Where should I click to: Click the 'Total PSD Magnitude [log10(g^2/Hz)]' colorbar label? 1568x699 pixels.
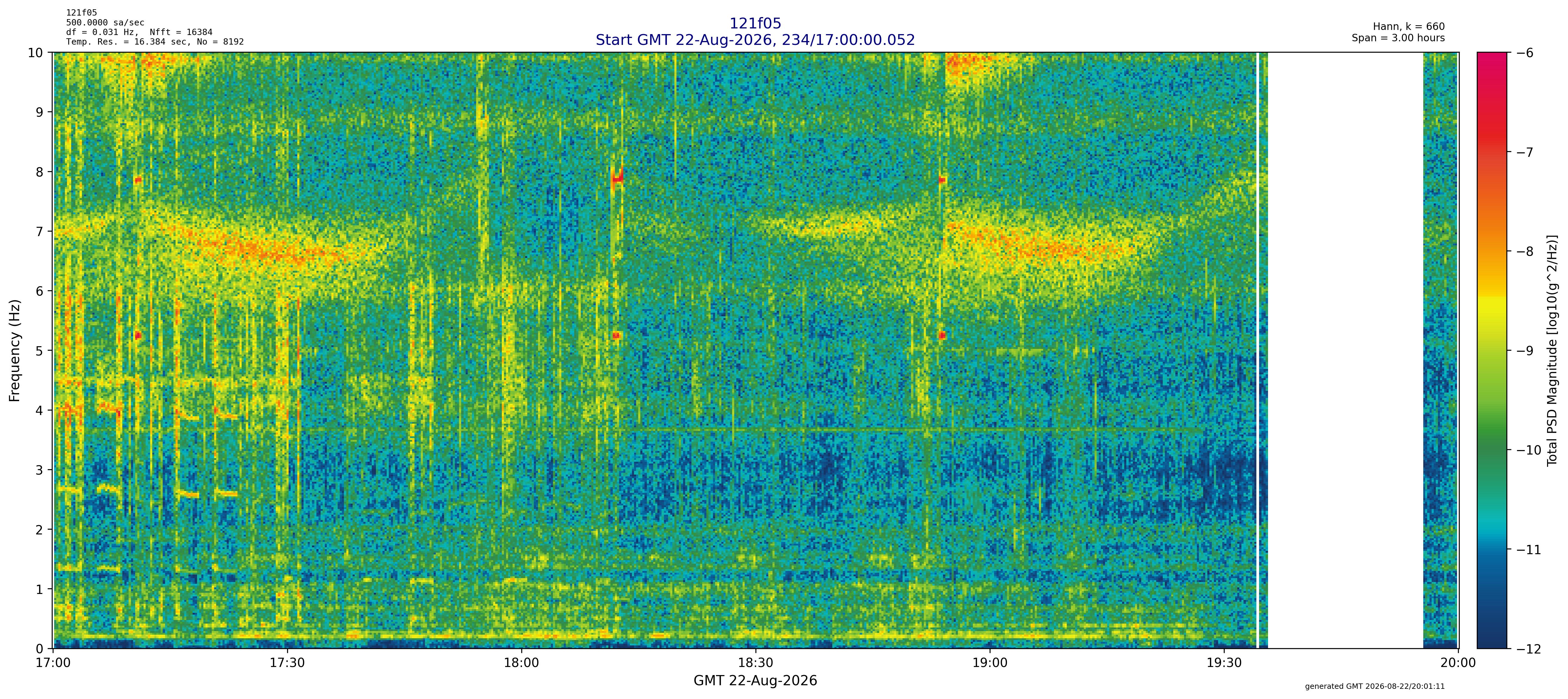tap(1552, 351)
